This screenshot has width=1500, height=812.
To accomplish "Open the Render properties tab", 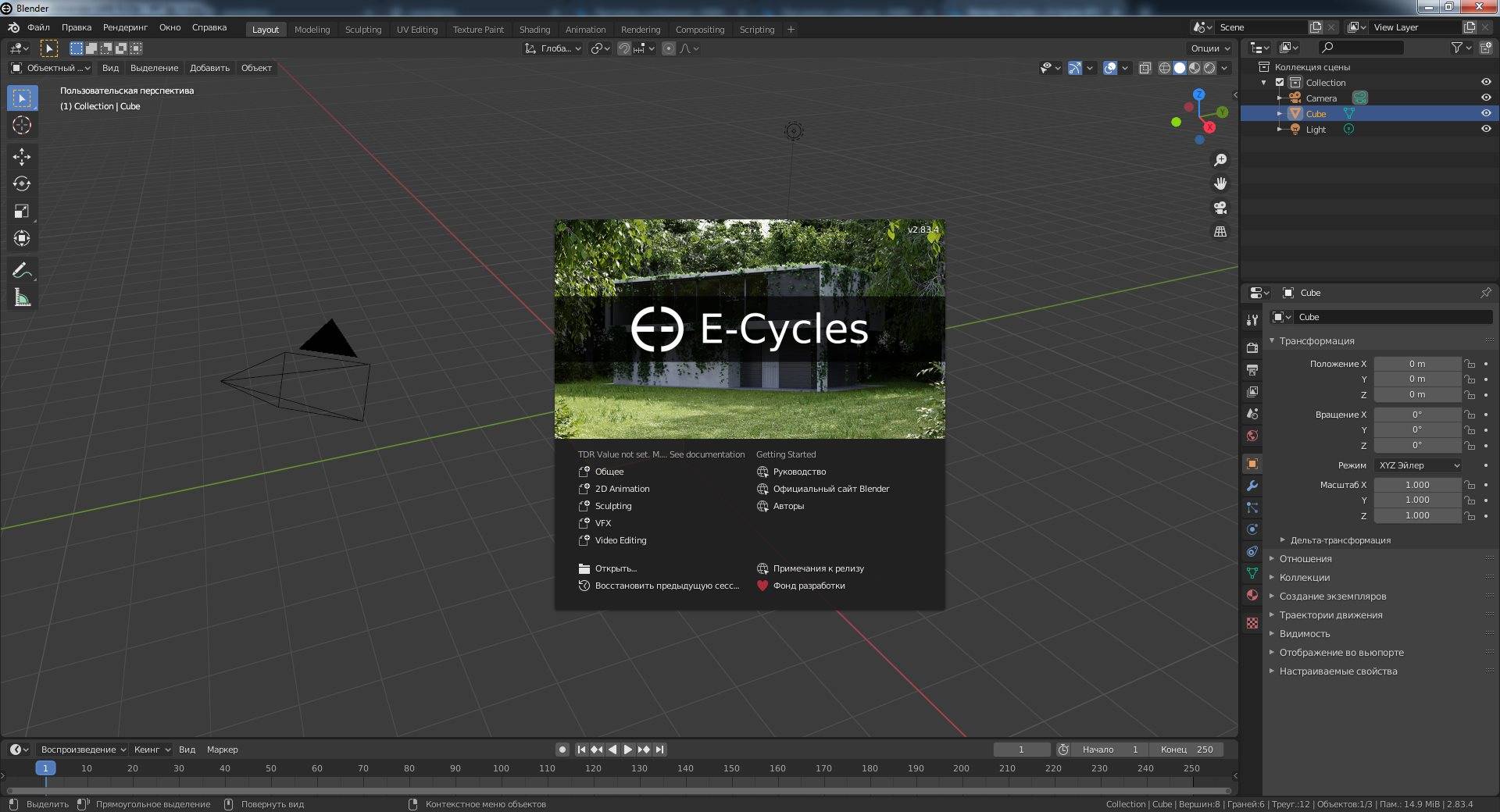I will [x=1252, y=347].
